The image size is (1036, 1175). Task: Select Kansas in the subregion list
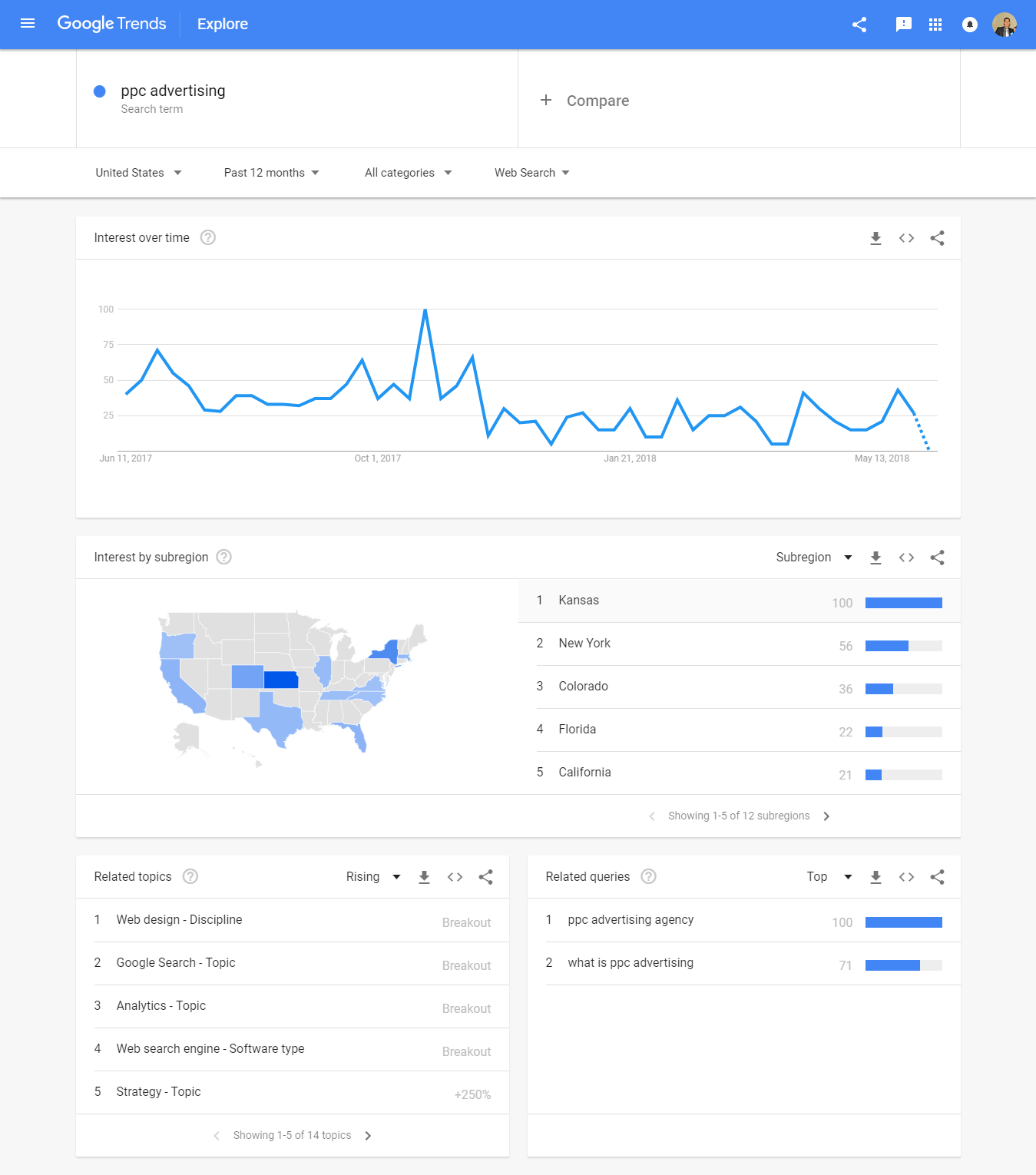tap(739, 601)
